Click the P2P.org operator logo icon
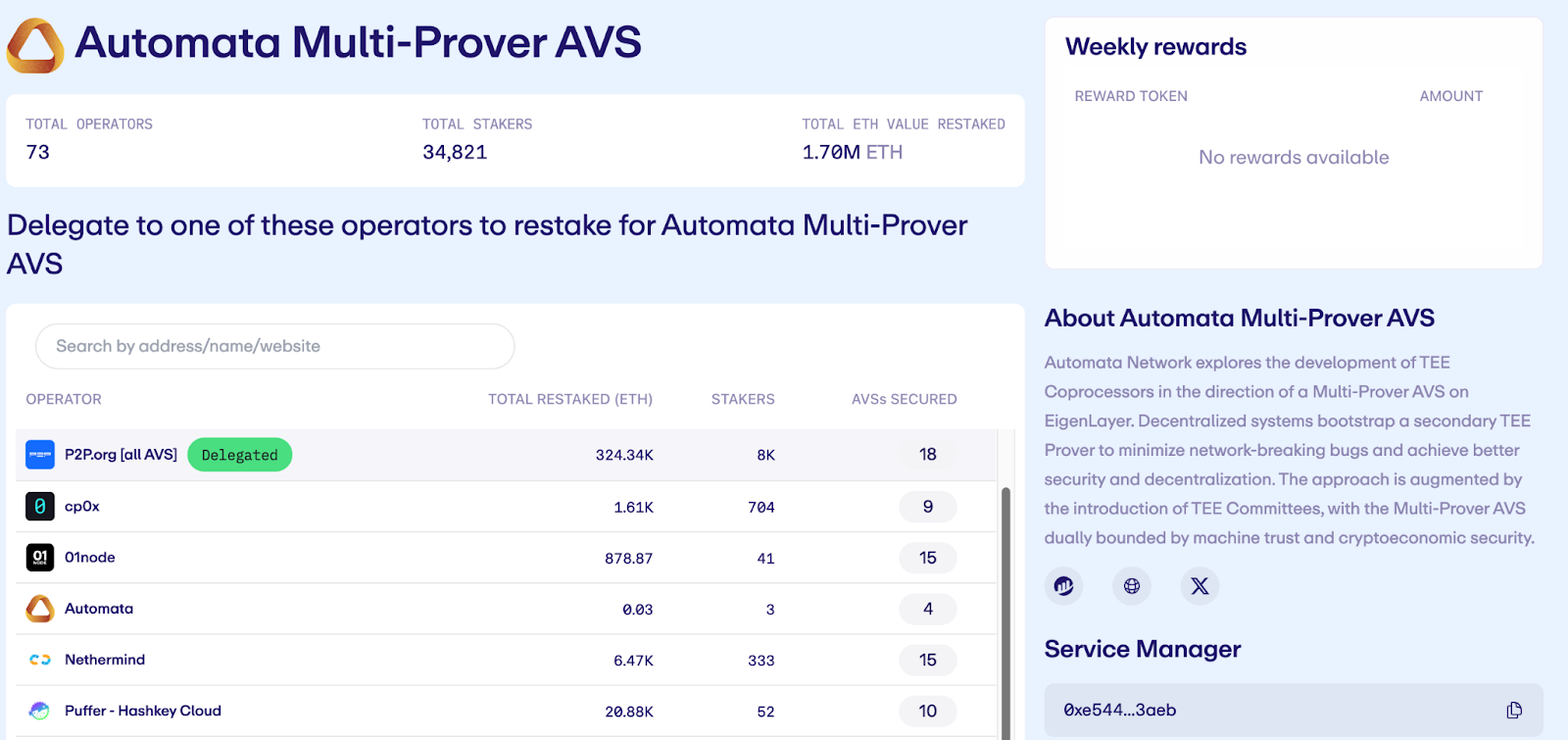Viewport: 1568px width, 740px height. pos(40,455)
